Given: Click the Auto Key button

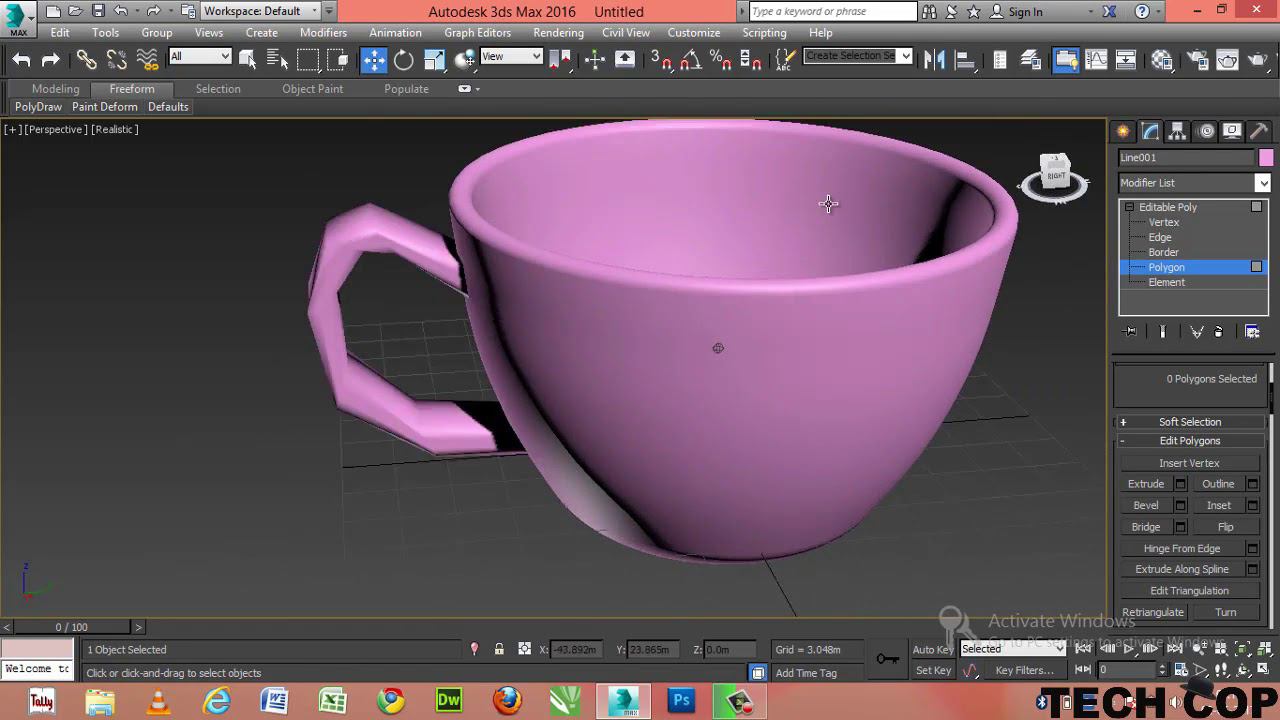Looking at the screenshot, I should click(x=932, y=650).
